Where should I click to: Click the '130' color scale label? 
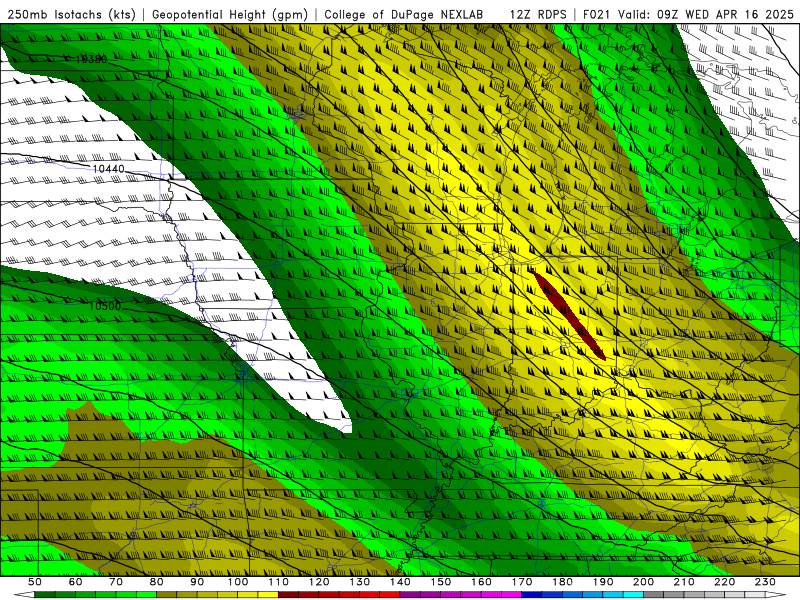point(360,582)
